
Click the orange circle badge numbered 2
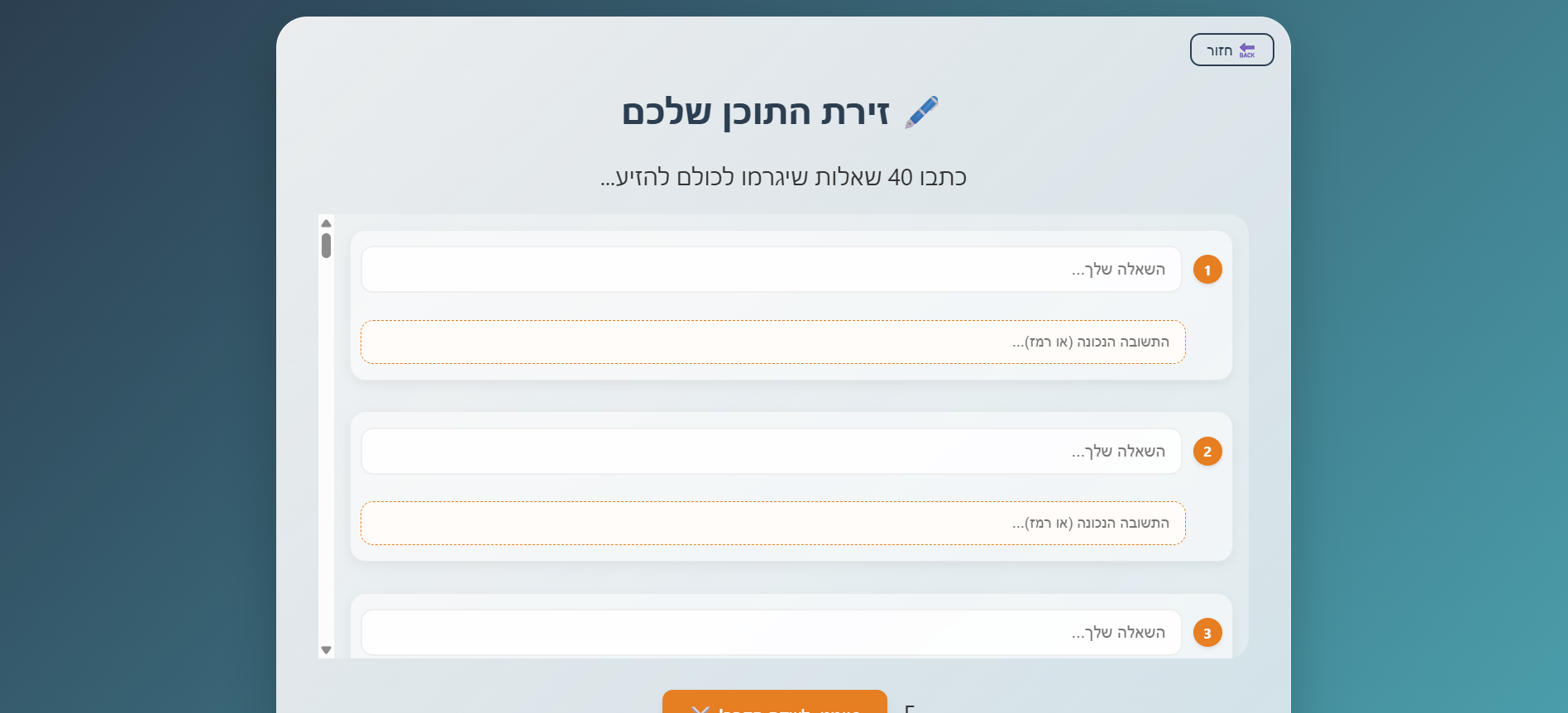tap(1207, 451)
